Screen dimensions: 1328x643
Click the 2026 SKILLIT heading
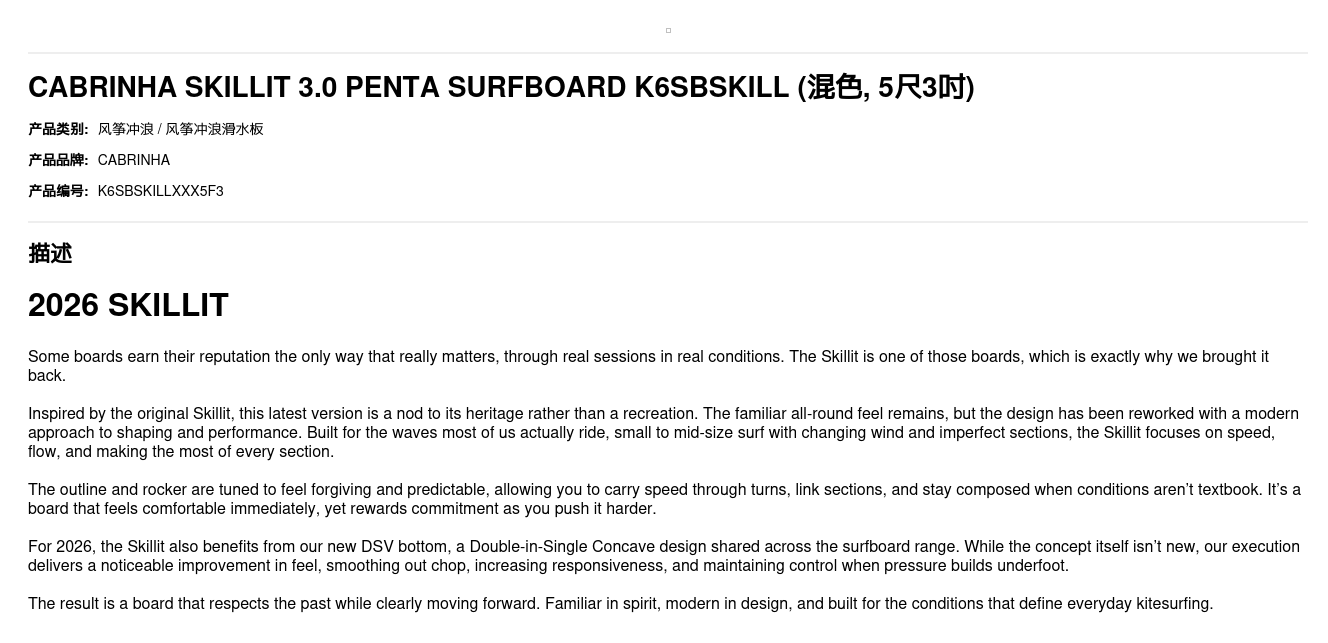click(128, 305)
